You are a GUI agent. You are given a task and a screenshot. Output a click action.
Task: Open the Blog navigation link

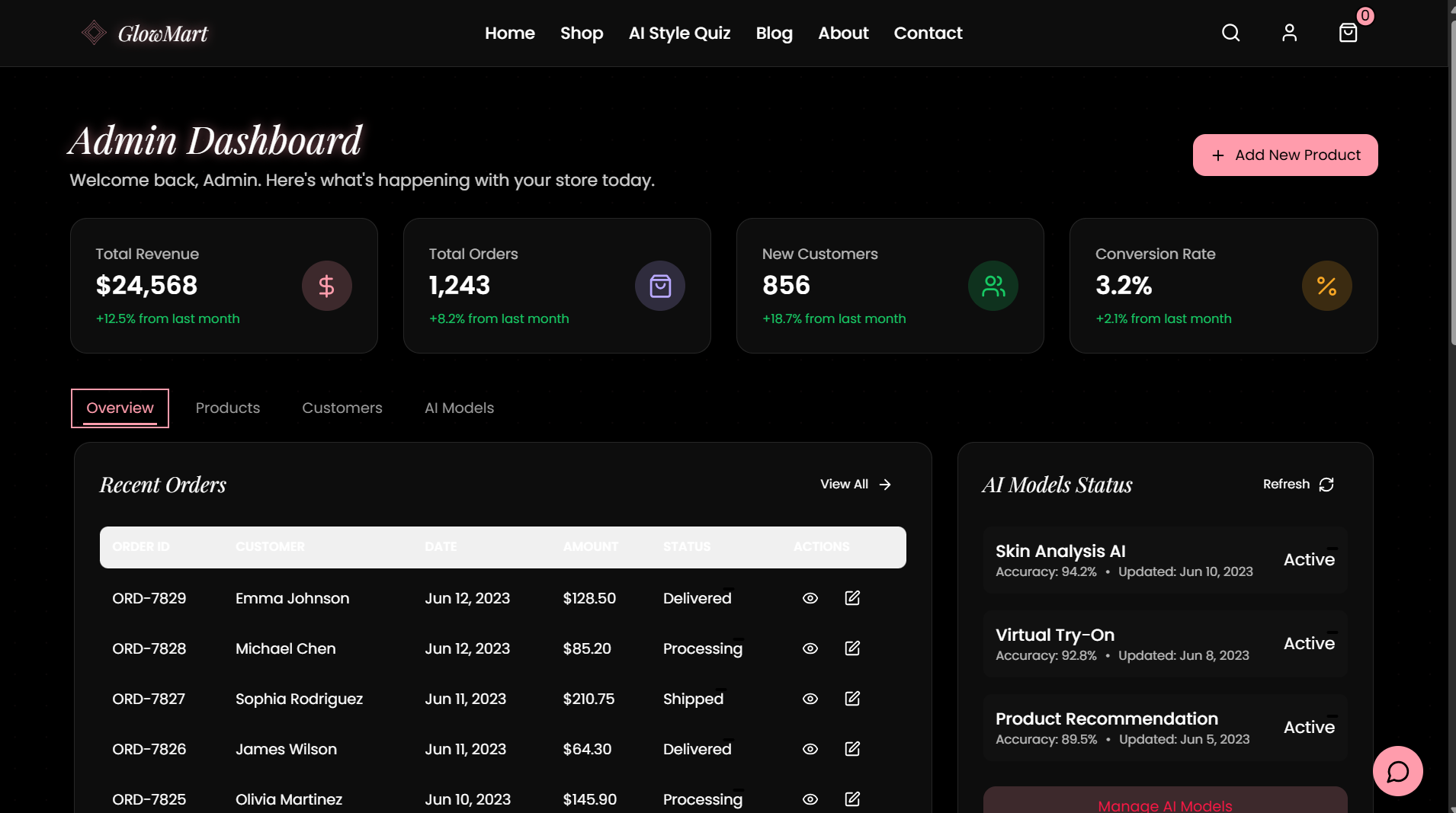pos(774,33)
